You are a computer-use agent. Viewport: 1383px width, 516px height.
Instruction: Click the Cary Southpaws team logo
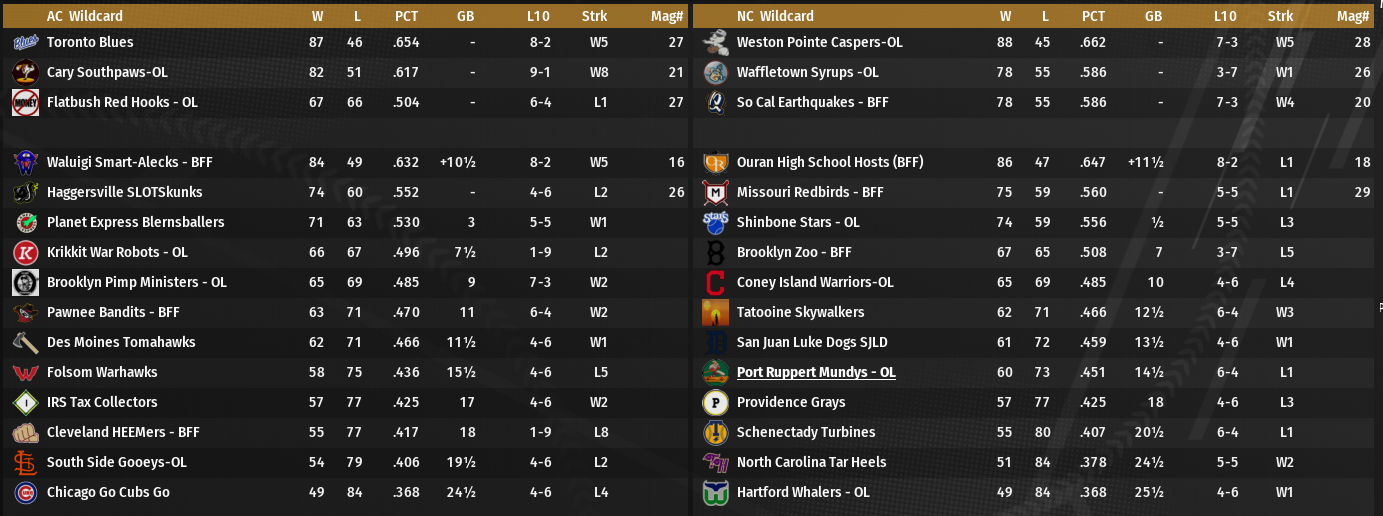25,72
